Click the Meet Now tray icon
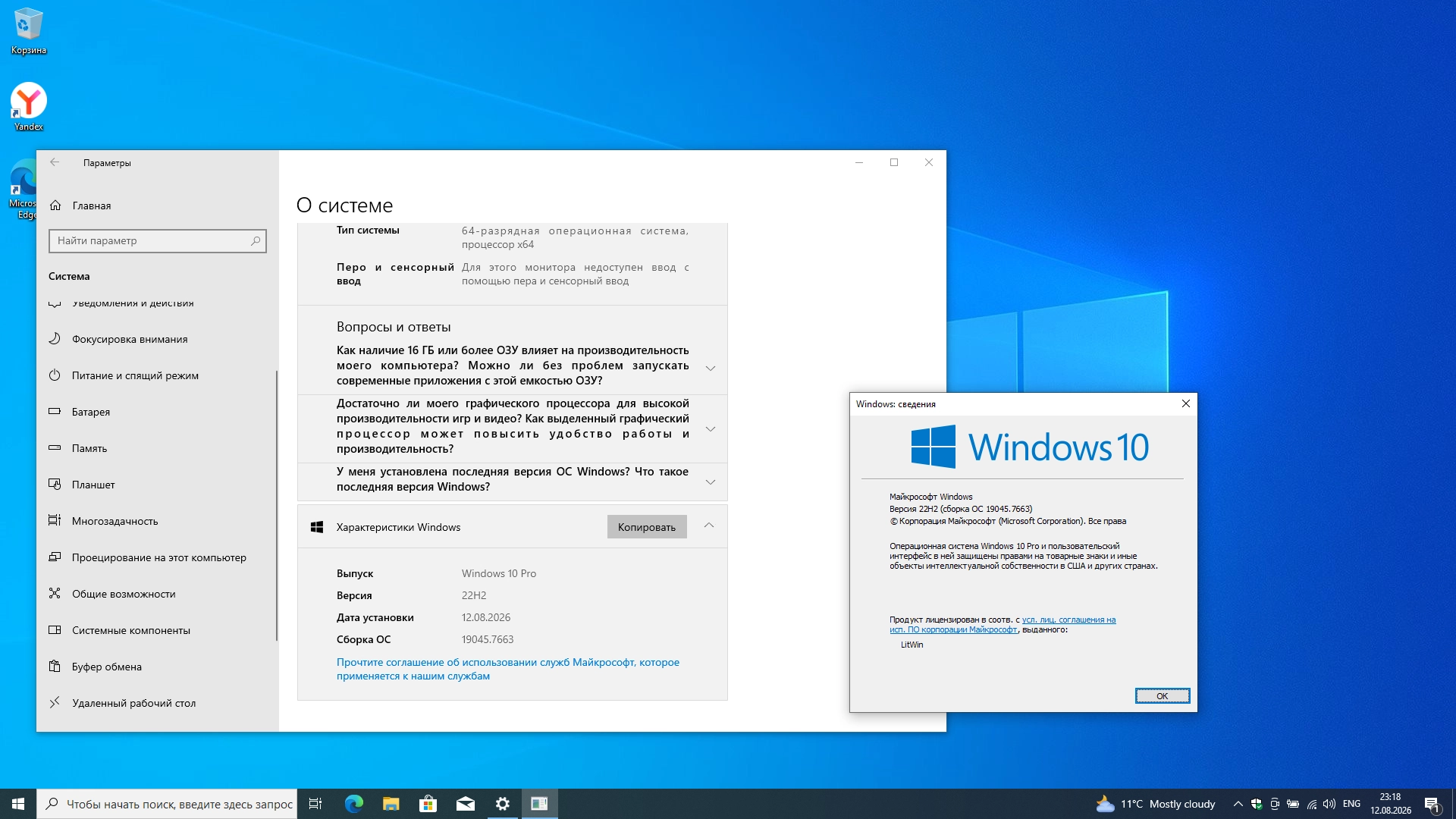Viewport: 1456px width, 819px height. (1275, 804)
